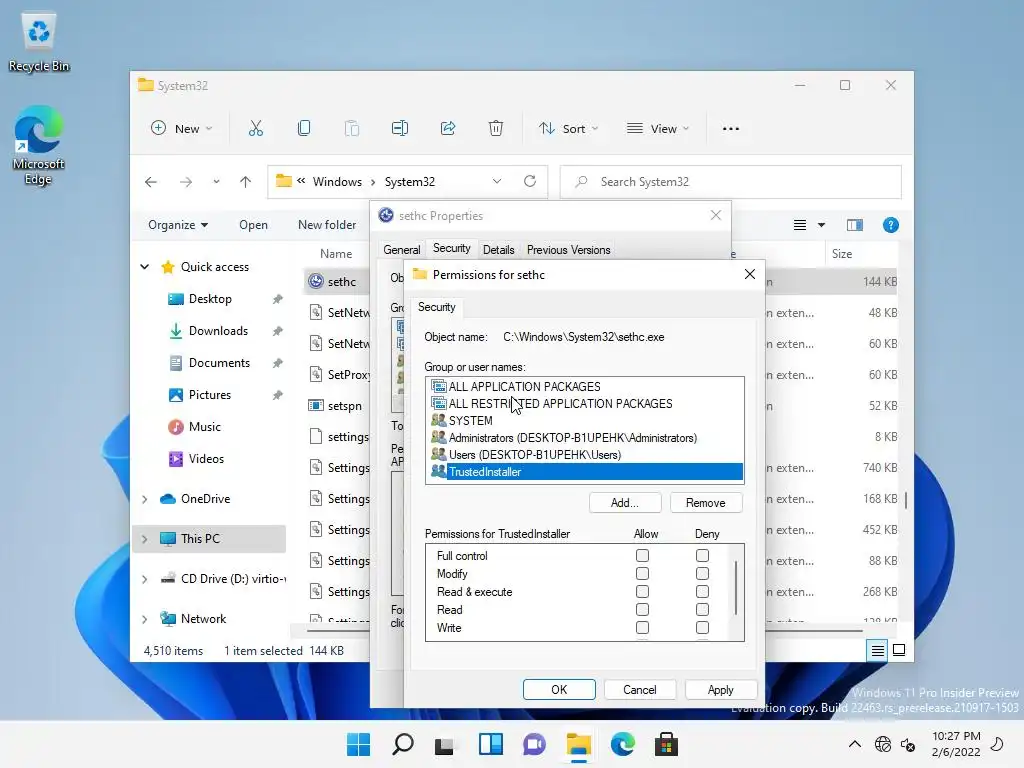Screen dimensions: 1024x768
Task: Open Microsoft Edge desktop shortcut
Action: (x=39, y=146)
